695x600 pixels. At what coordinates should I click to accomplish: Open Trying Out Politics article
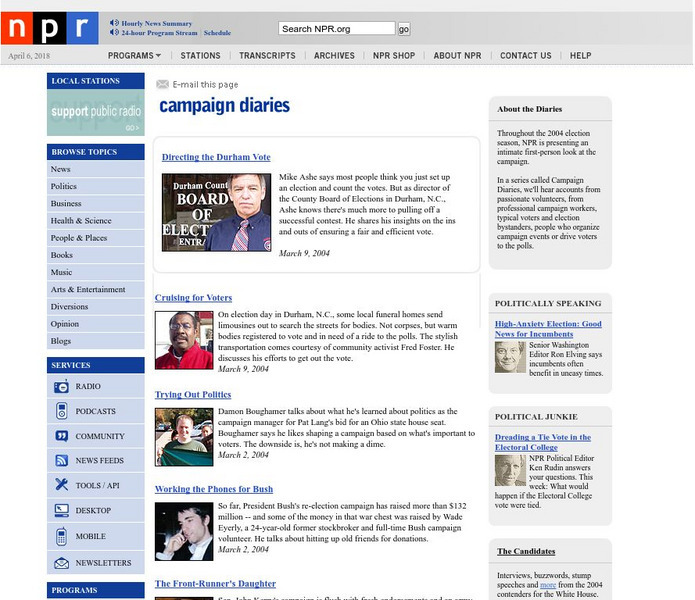pos(193,394)
